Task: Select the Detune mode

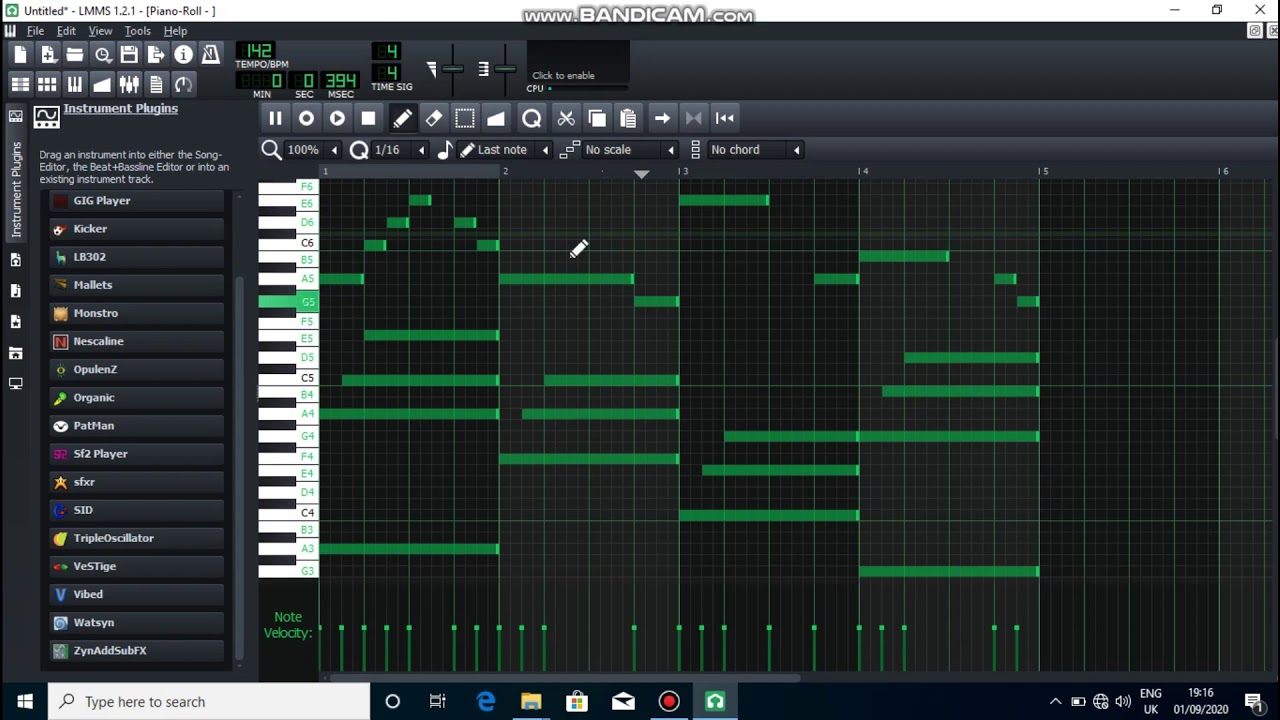Action: pos(495,118)
